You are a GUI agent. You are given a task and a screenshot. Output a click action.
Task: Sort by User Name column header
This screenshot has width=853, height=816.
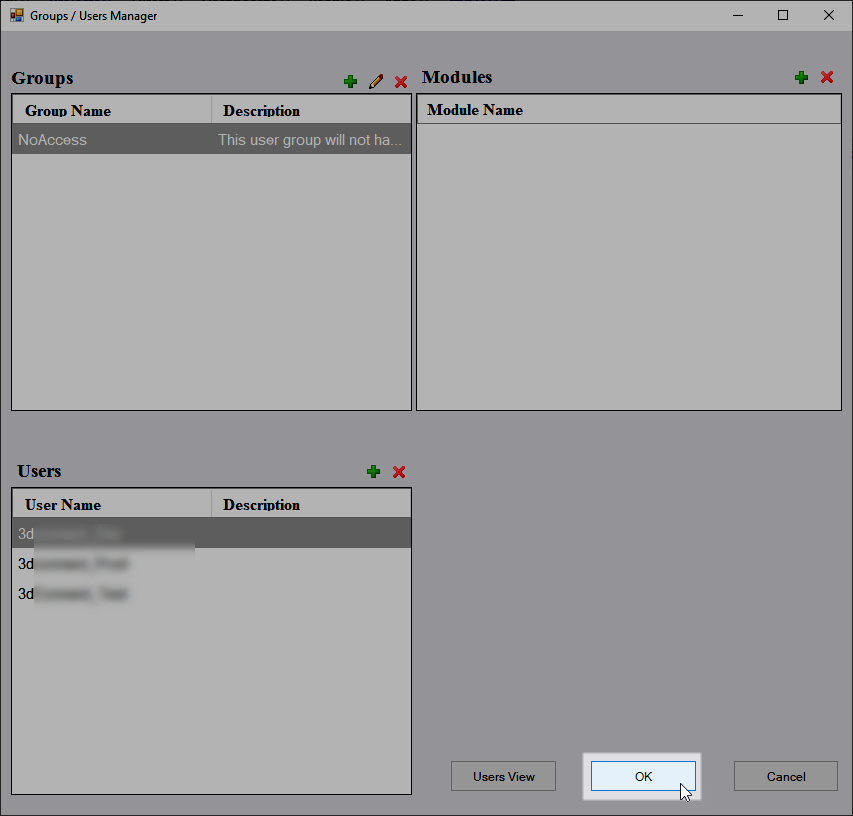click(x=110, y=504)
